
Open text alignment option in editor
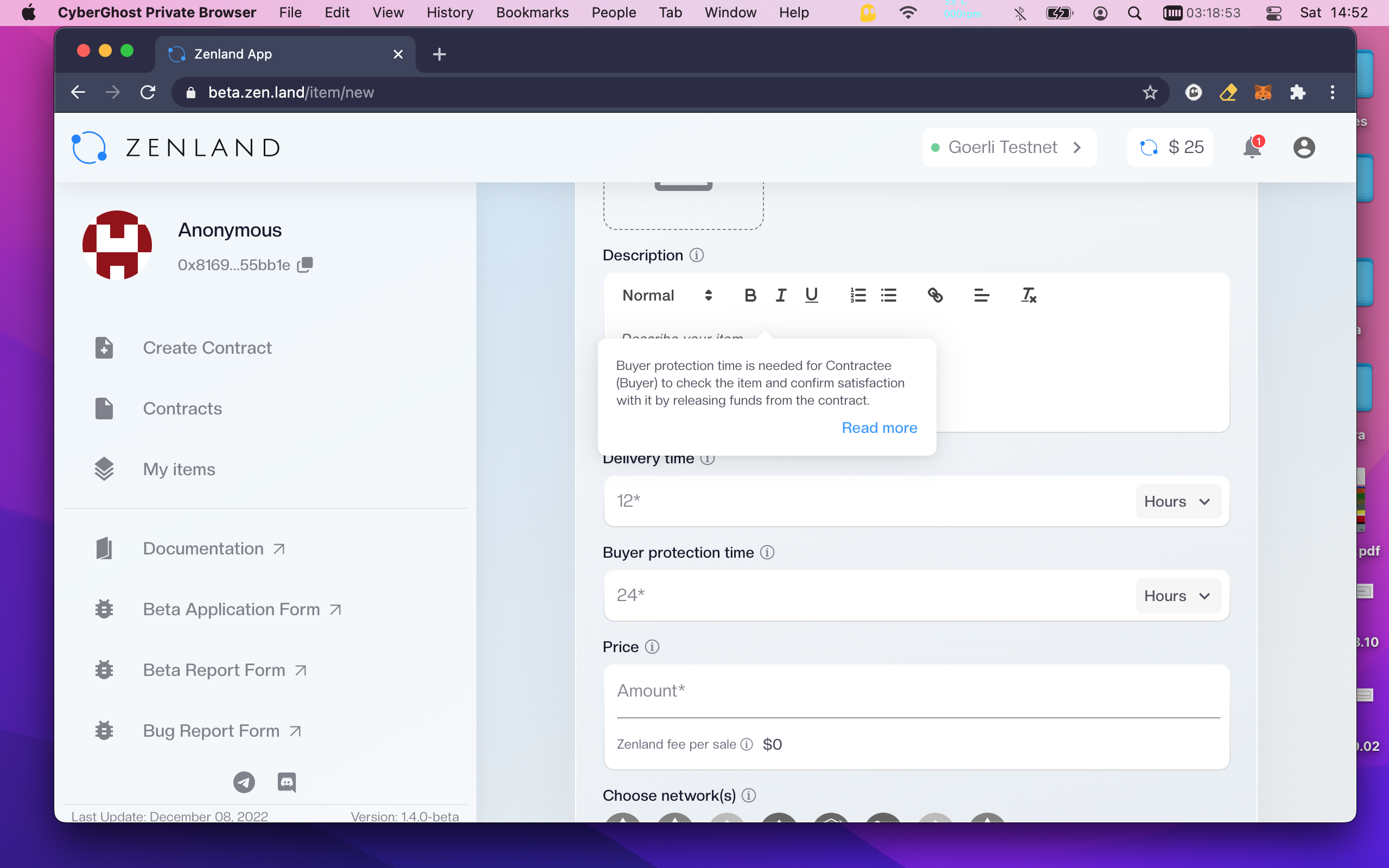(982, 295)
